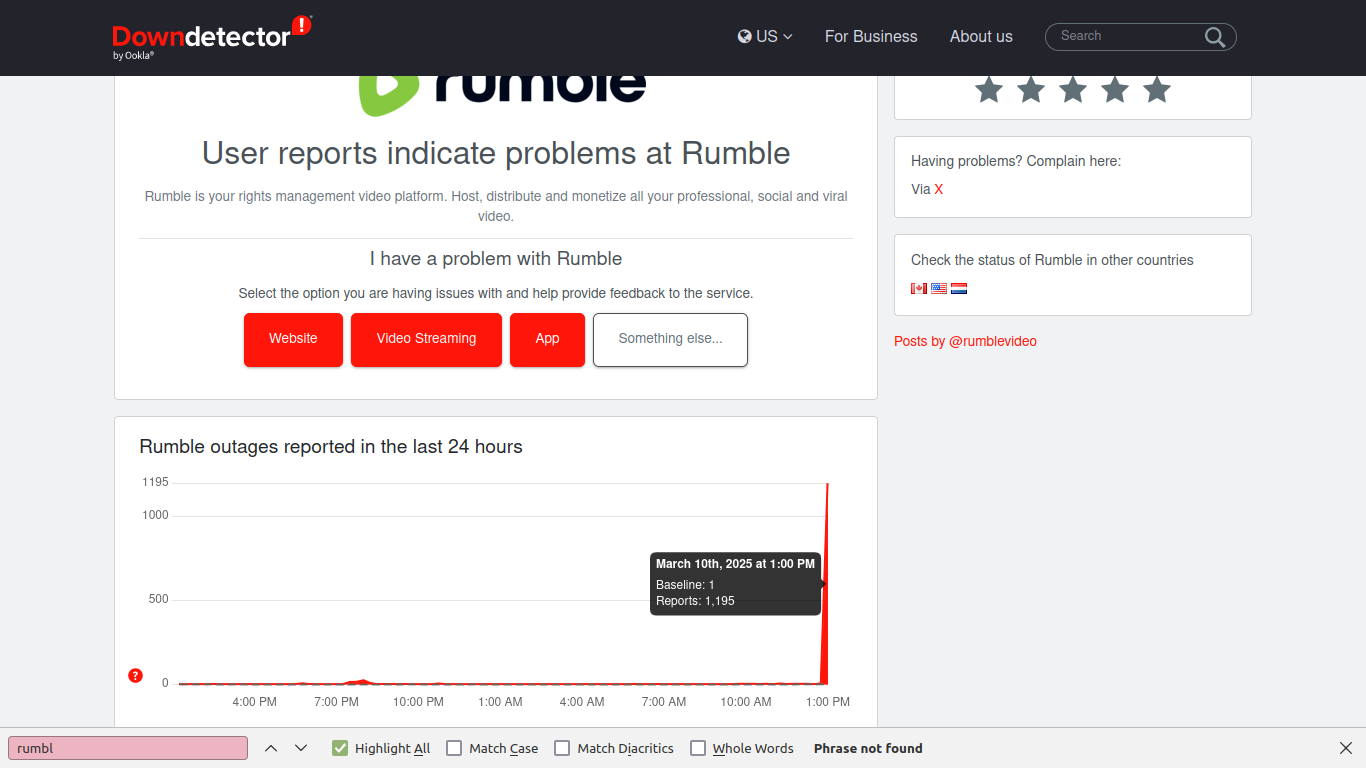This screenshot has width=1366, height=768.
Task: Click the heading 'User reports indicate problems at Rumble'
Action: point(496,153)
